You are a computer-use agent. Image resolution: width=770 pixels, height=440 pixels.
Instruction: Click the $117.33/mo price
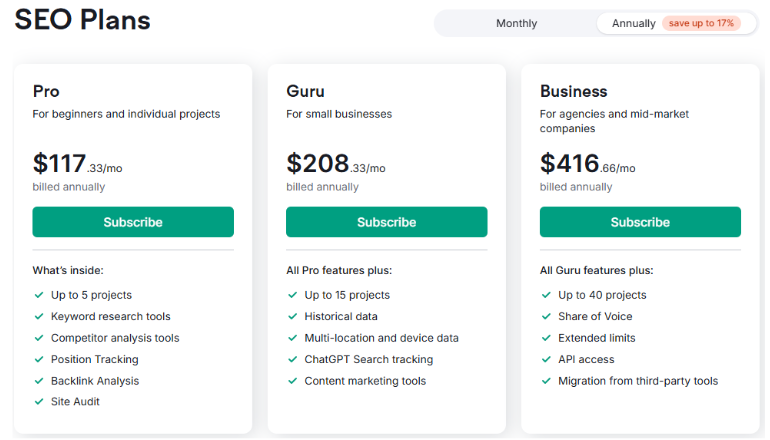[x=78, y=164]
